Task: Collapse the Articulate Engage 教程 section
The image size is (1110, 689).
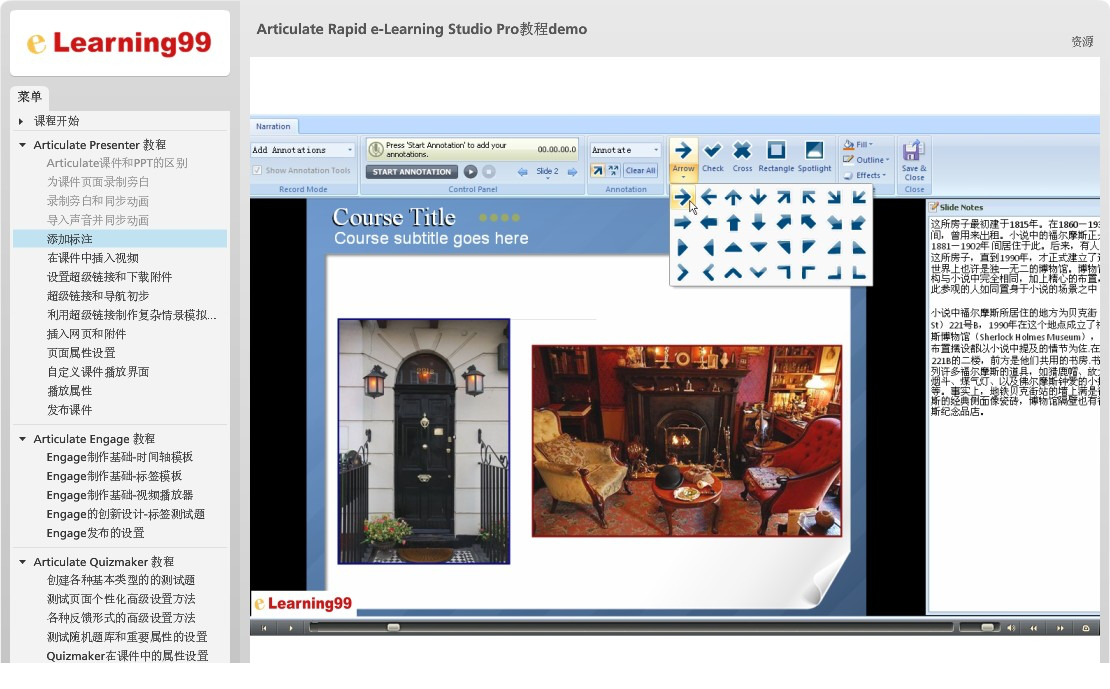Action: [22, 439]
